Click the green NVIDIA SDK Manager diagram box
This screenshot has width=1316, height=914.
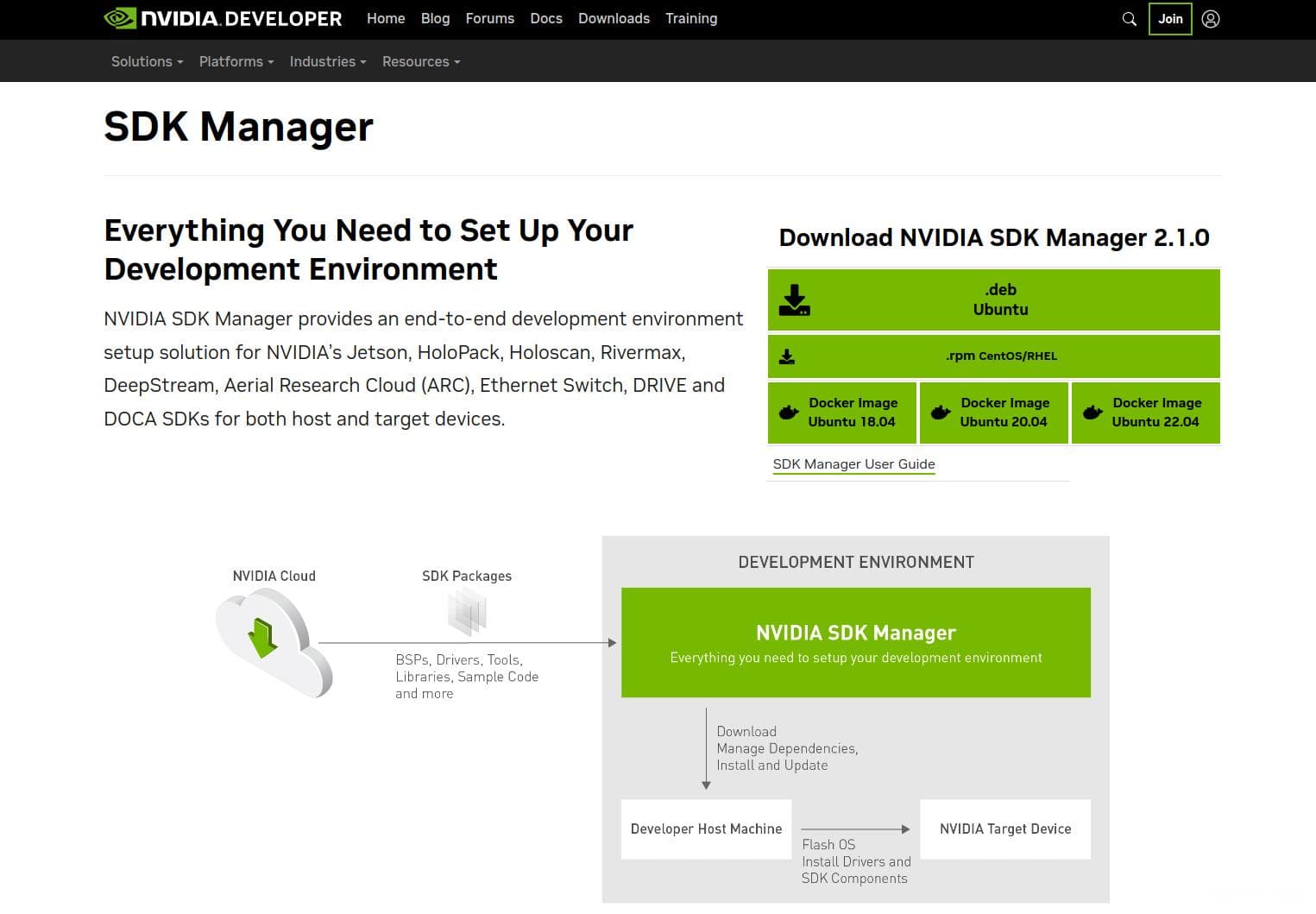tap(856, 643)
